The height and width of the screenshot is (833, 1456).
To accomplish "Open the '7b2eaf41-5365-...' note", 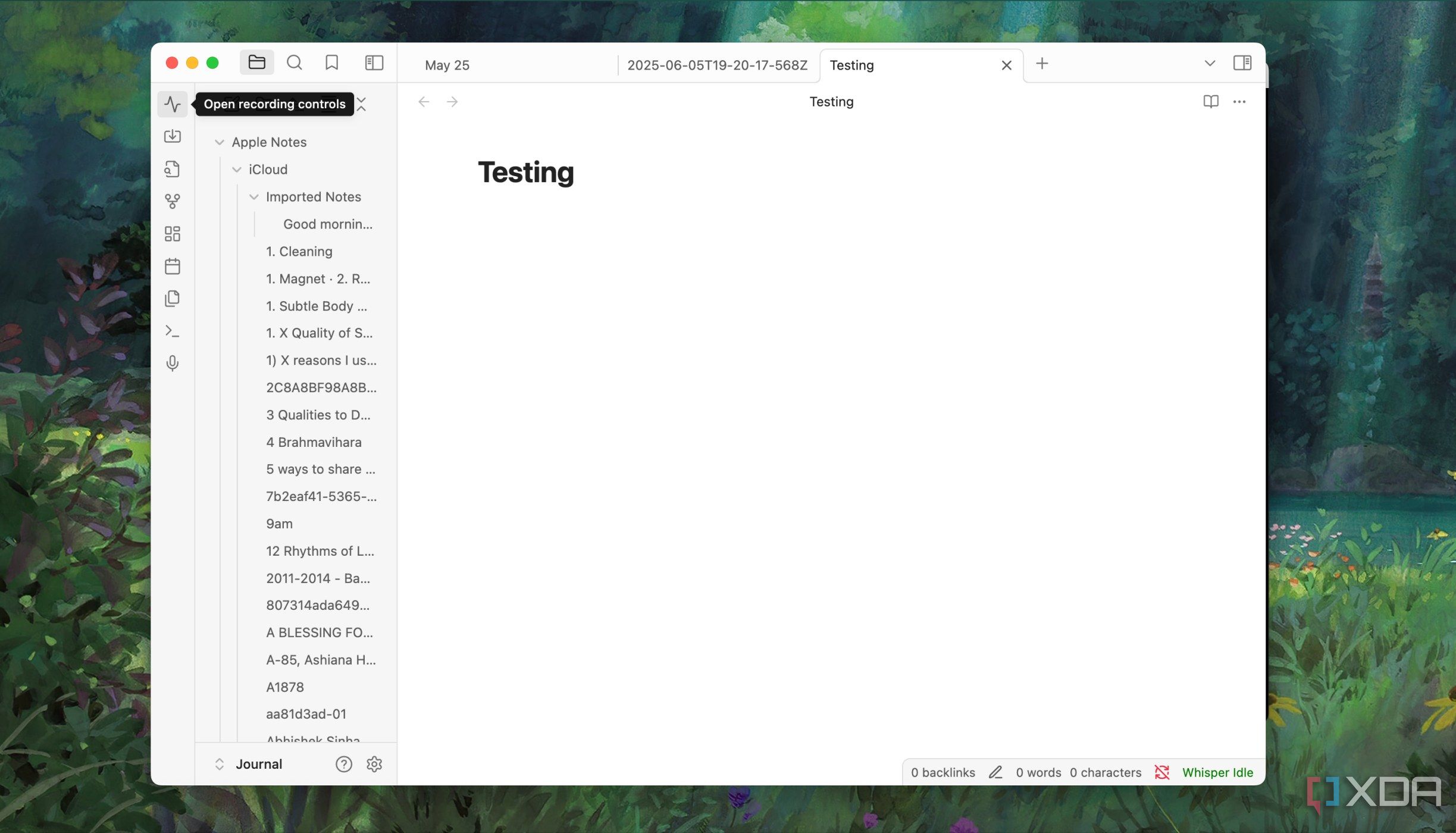I will tap(321, 497).
